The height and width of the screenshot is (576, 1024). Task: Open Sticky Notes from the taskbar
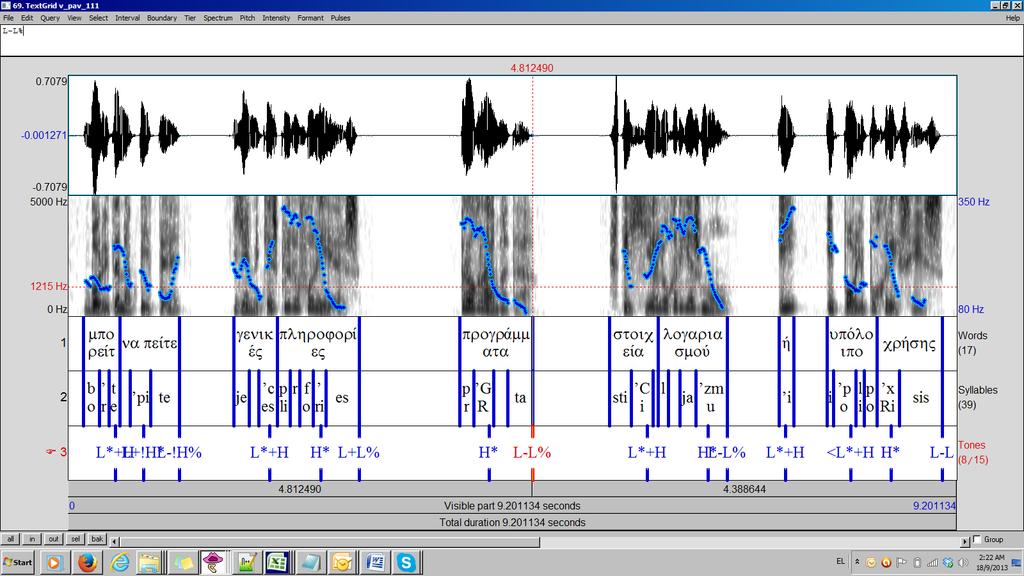[182, 562]
